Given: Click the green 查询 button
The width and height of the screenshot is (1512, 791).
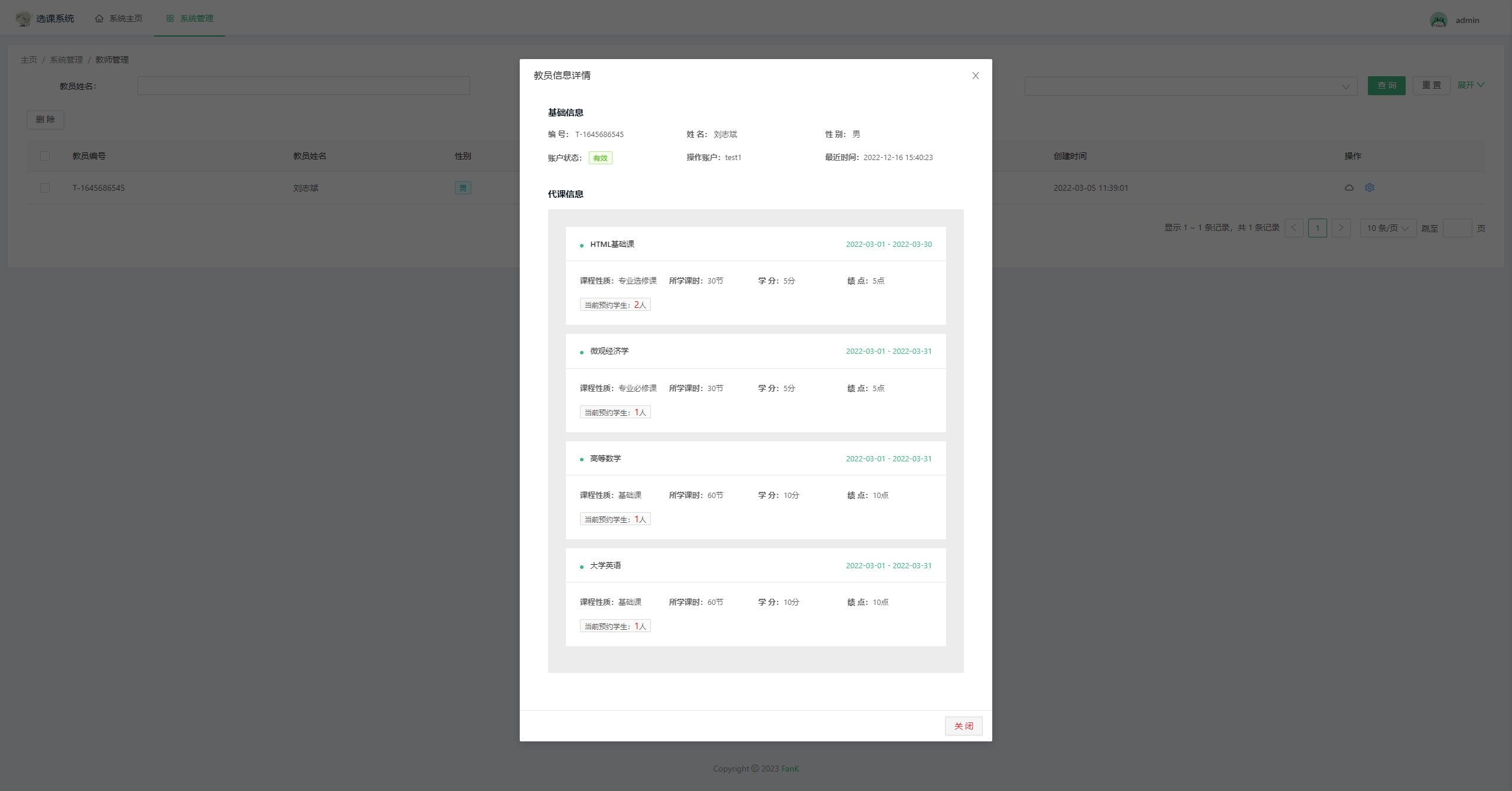Looking at the screenshot, I should click(x=1386, y=86).
